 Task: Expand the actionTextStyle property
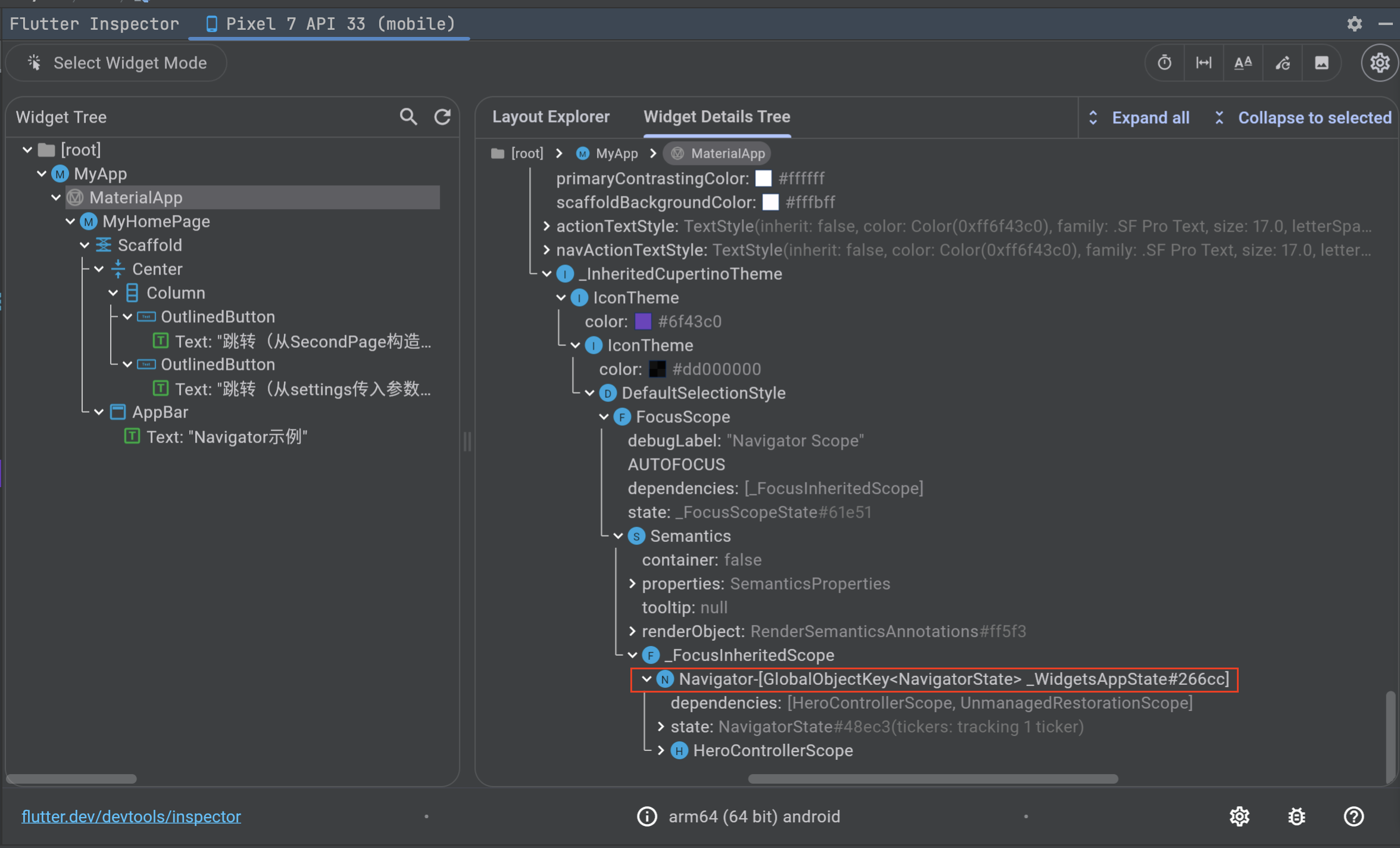pyautogui.click(x=546, y=226)
